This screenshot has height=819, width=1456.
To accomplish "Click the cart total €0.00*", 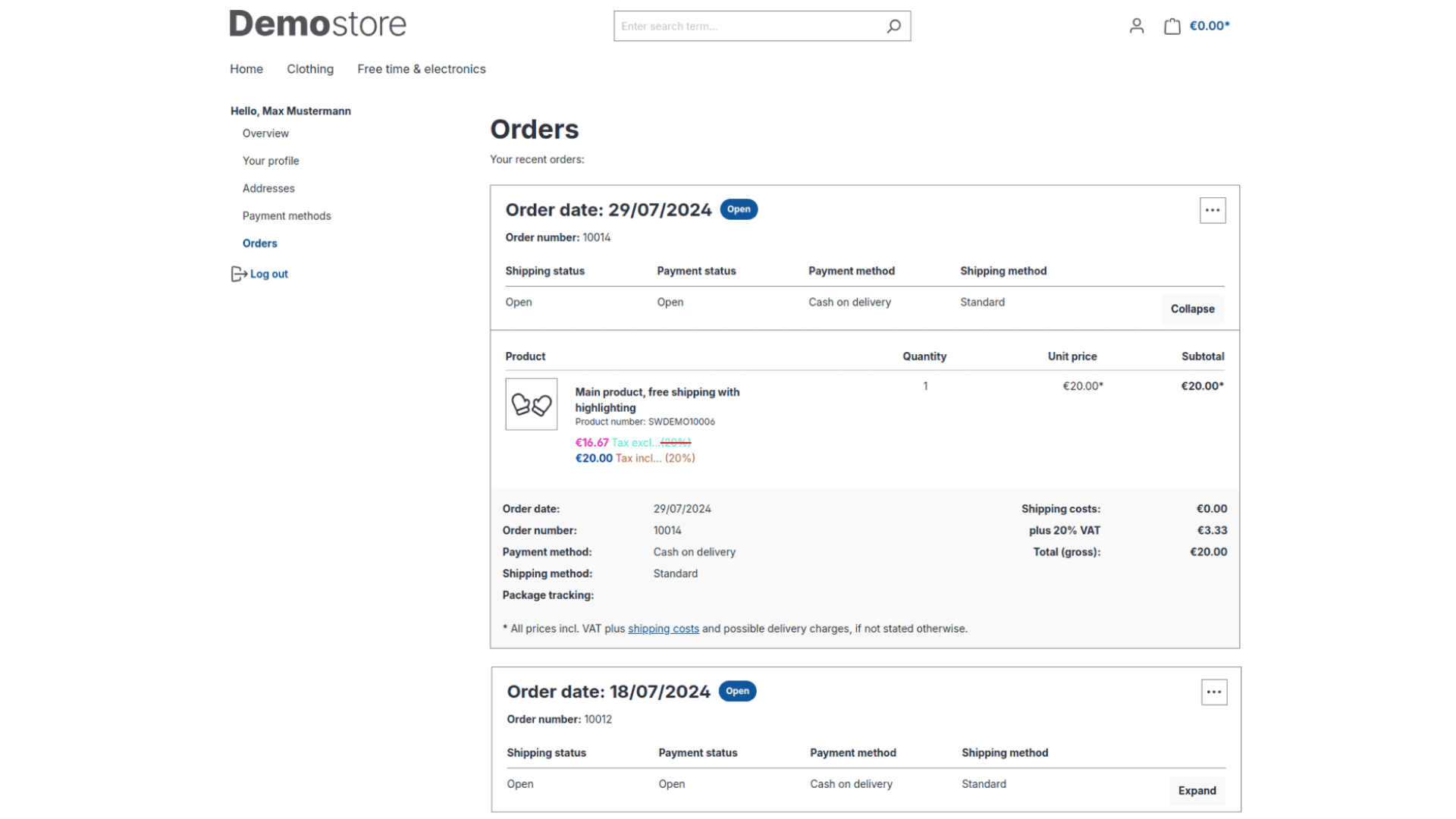I will point(1210,26).
